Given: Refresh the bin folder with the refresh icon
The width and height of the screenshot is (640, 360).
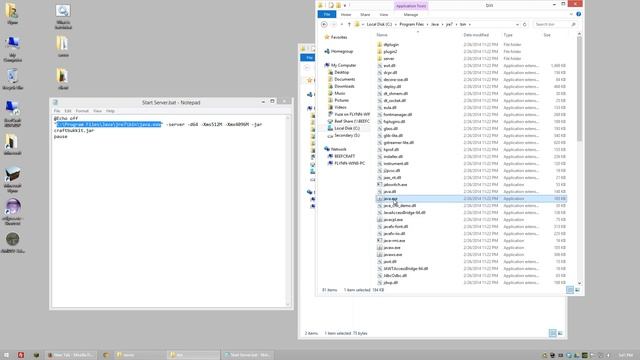Looking at the screenshot, I should [524, 24].
